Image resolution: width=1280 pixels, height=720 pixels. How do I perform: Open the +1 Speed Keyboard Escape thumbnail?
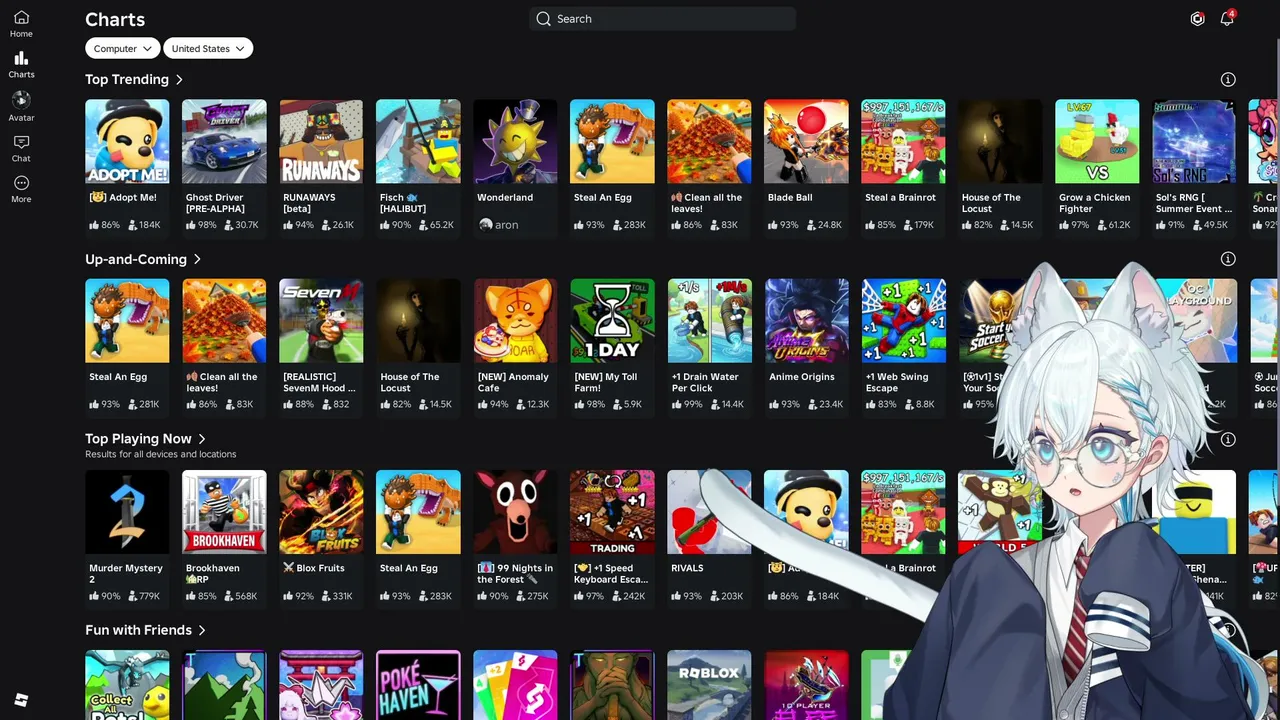[x=612, y=512]
